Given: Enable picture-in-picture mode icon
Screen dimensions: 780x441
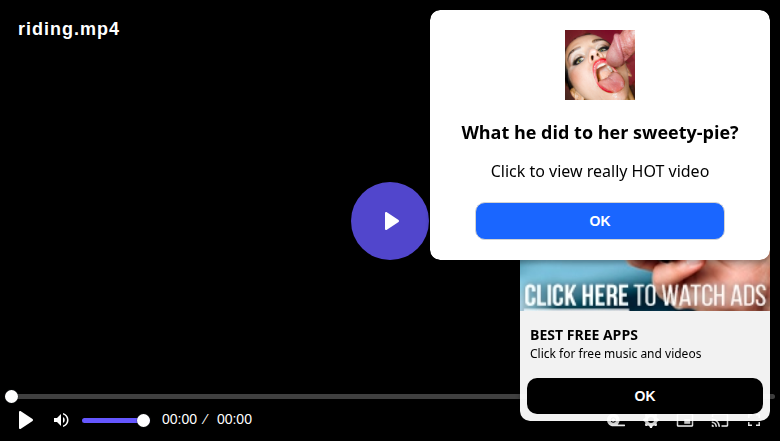Looking at the screenshot, I should point(685,424).
